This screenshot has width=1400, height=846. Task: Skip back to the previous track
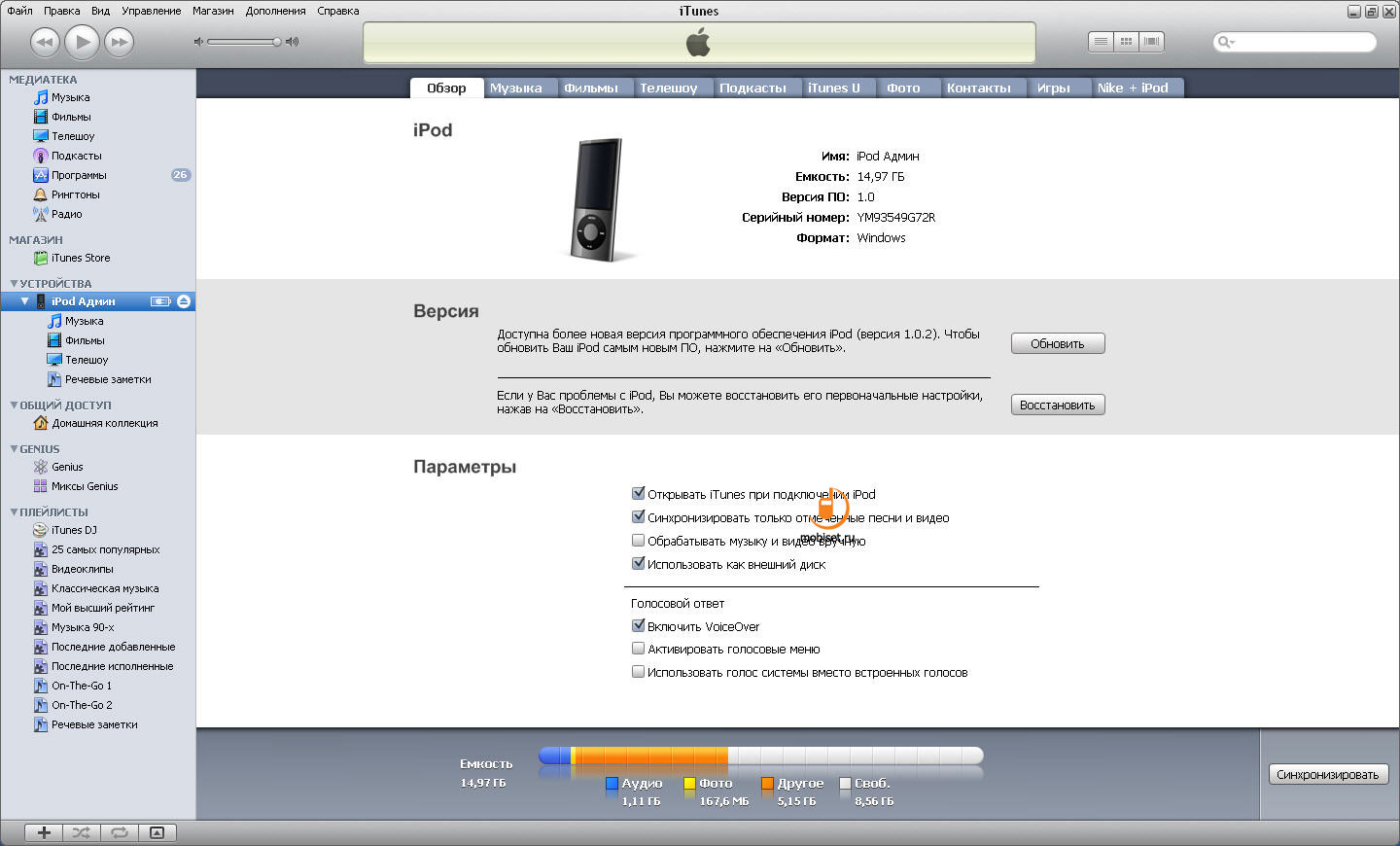pyautogui.click(x=45, y=42)
